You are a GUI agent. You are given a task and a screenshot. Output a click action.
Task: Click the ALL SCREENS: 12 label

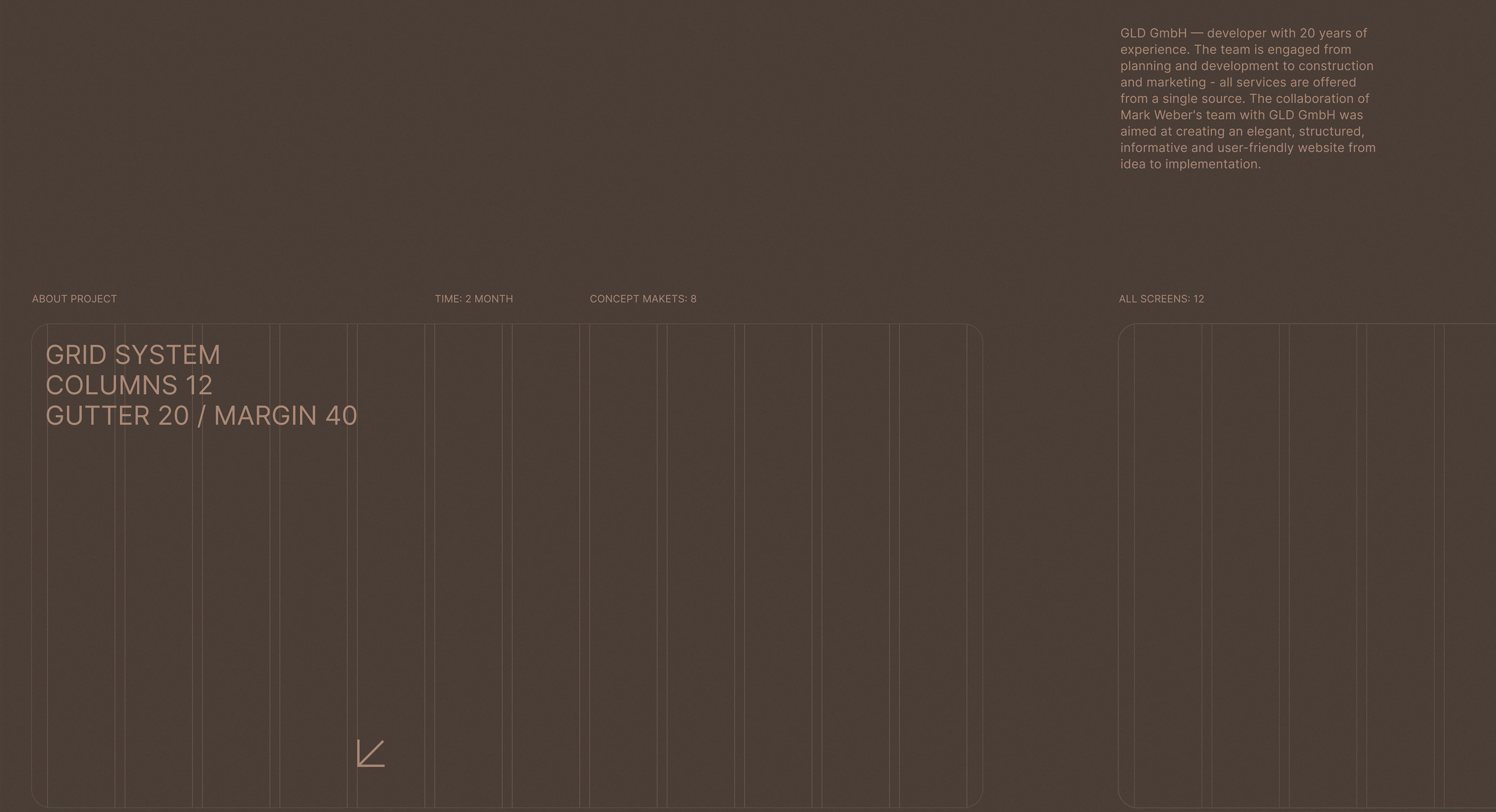1161,299
